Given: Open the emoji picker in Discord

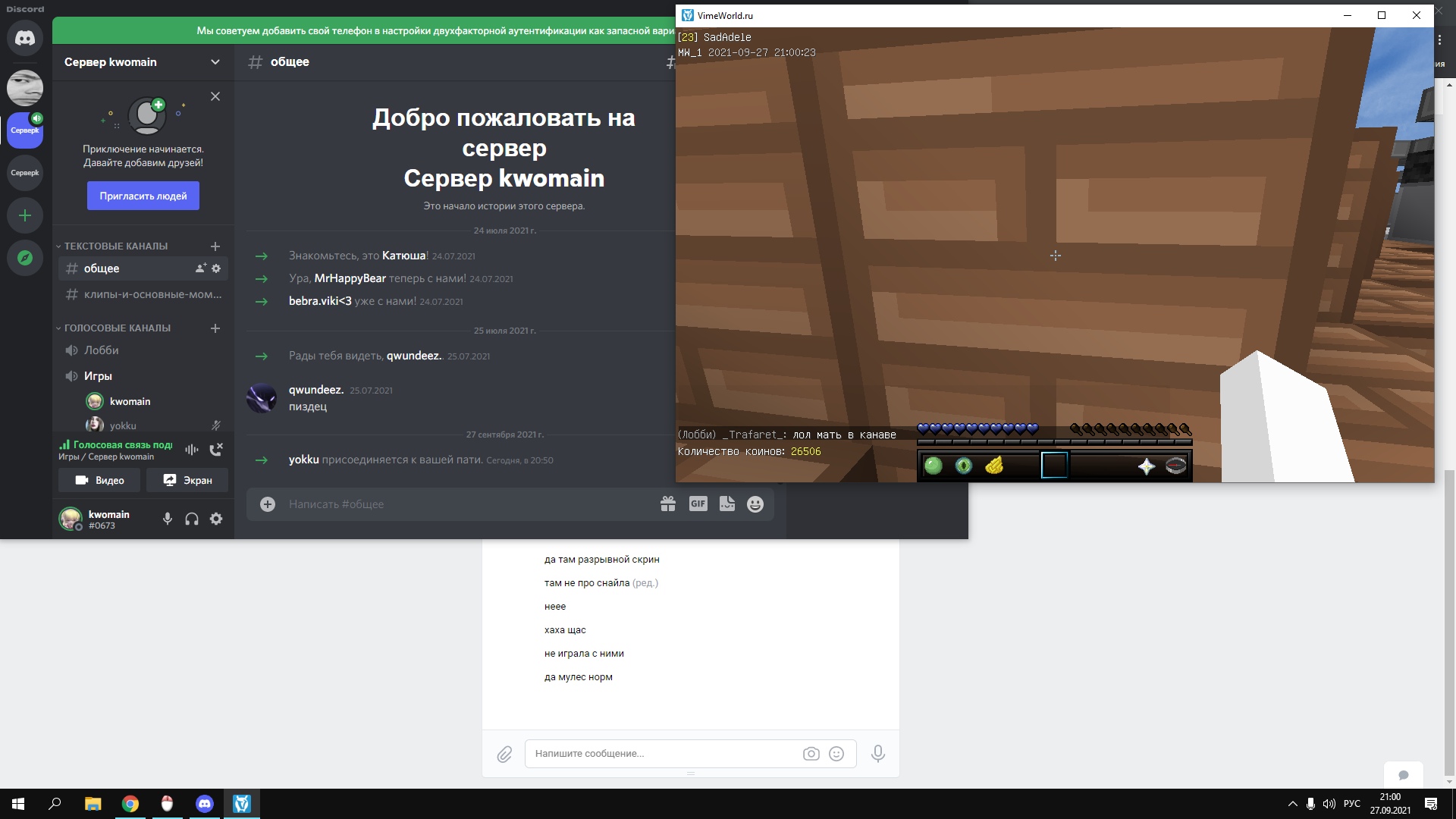Looking at the screenshot, I should coord(755,504).
